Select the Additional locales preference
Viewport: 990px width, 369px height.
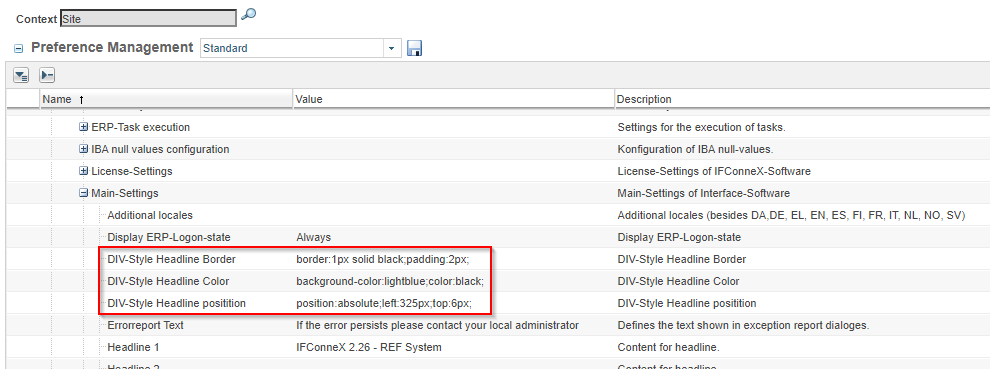click(150, 215)
